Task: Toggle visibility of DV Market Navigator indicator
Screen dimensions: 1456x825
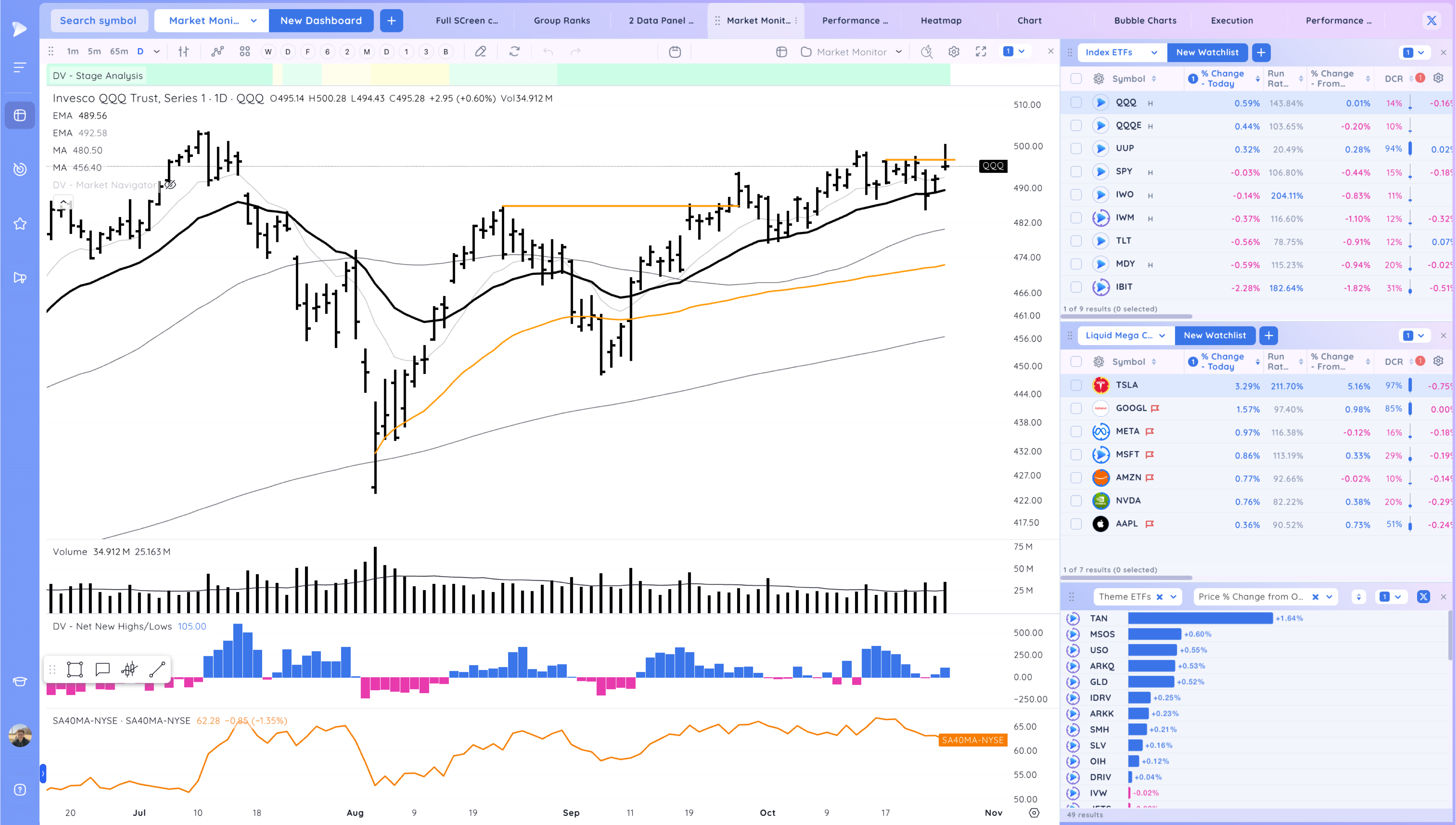Action: (x=170, y=185)
